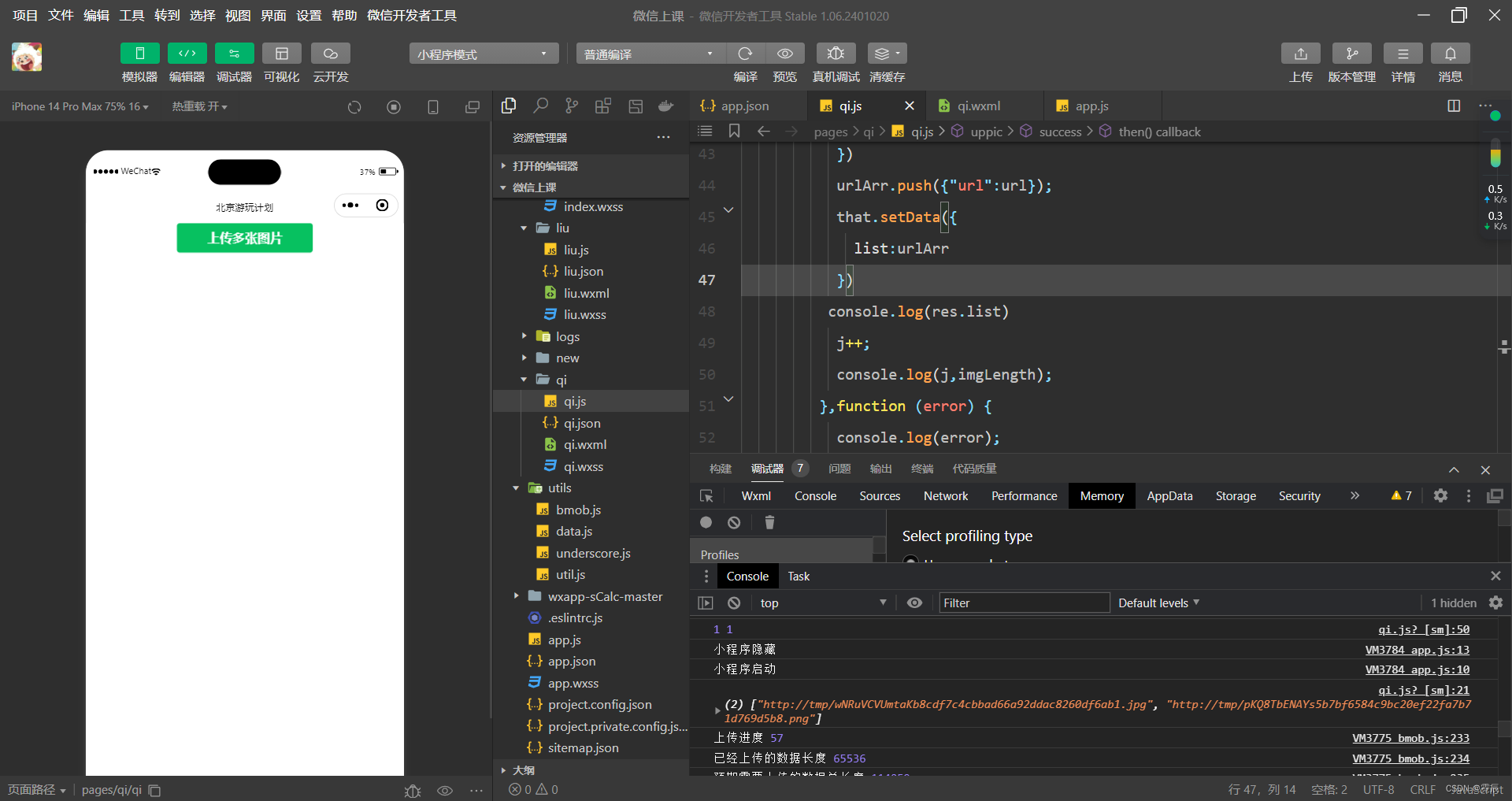Open the Default levels dropdown
The image size is (1512, 801).
(x=1158, y=603)
